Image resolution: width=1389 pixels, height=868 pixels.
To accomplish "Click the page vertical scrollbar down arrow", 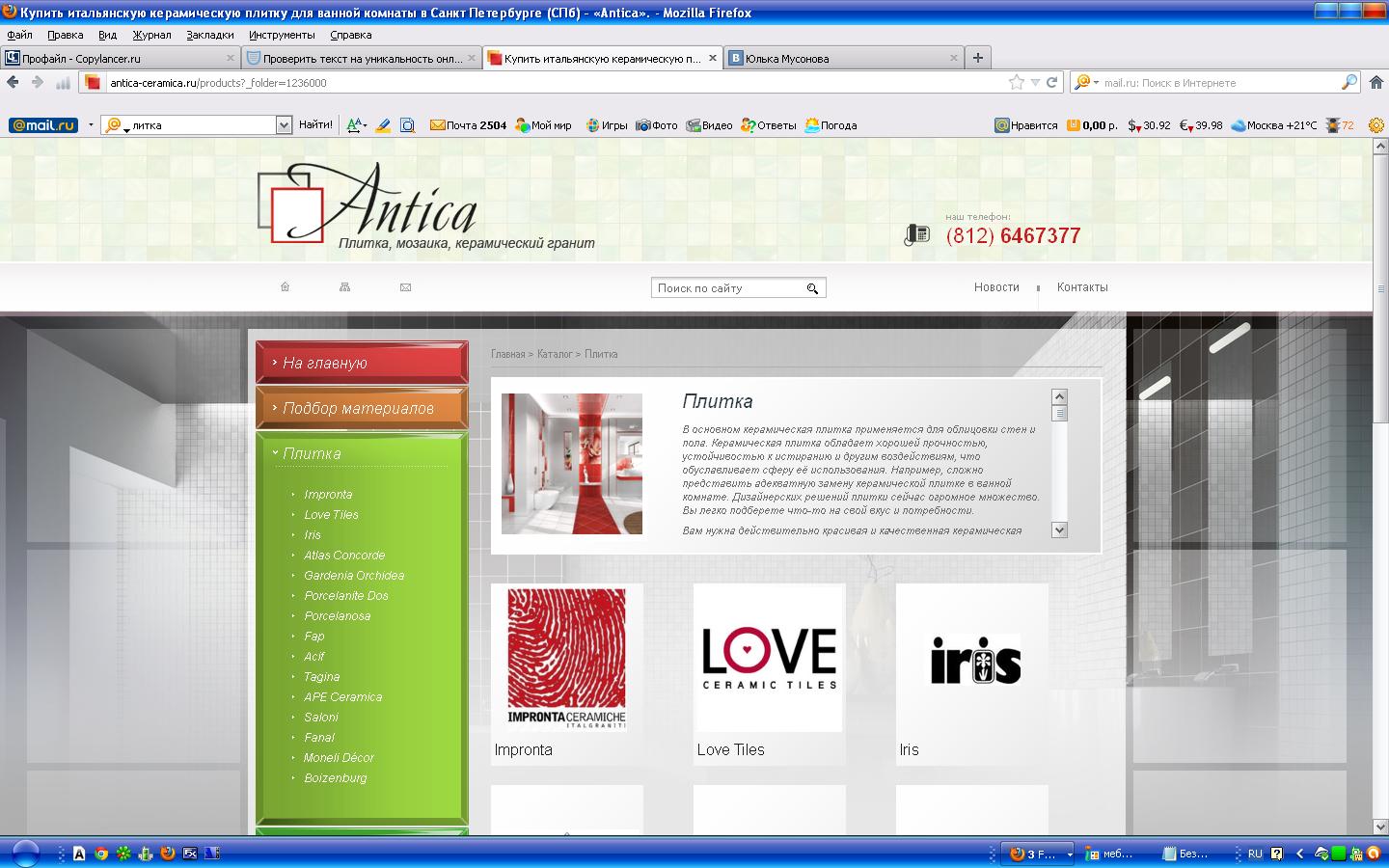I will 1380,827.
